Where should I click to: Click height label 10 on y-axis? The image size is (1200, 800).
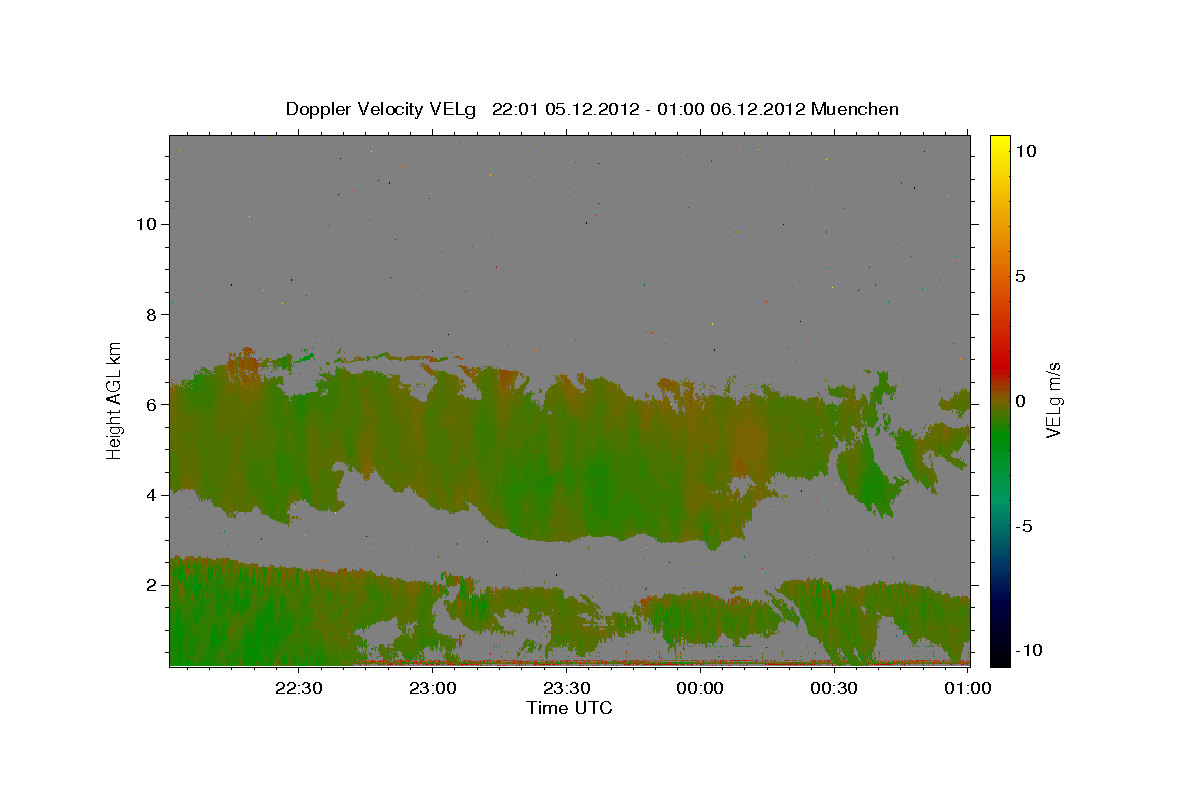145,224
